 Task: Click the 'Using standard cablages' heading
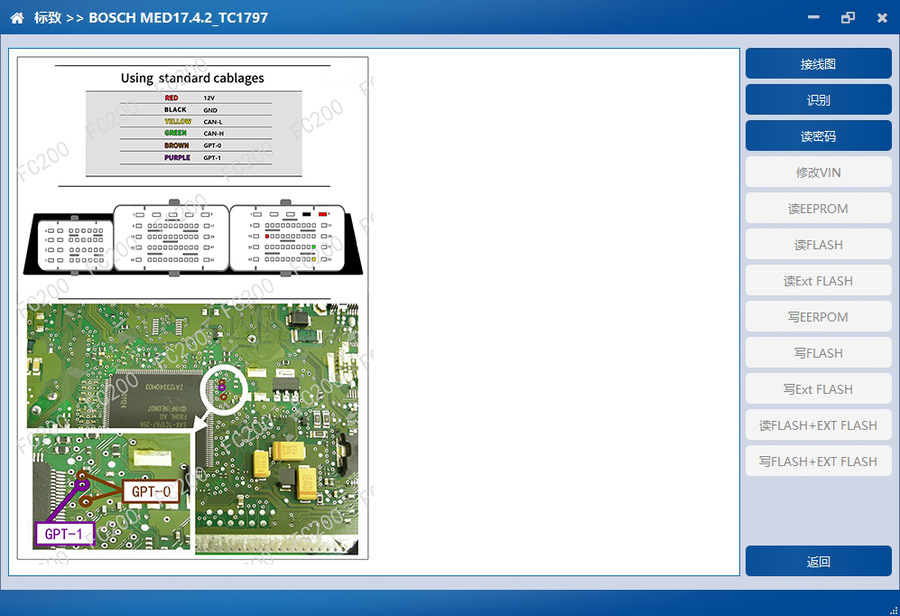[192, 78]
